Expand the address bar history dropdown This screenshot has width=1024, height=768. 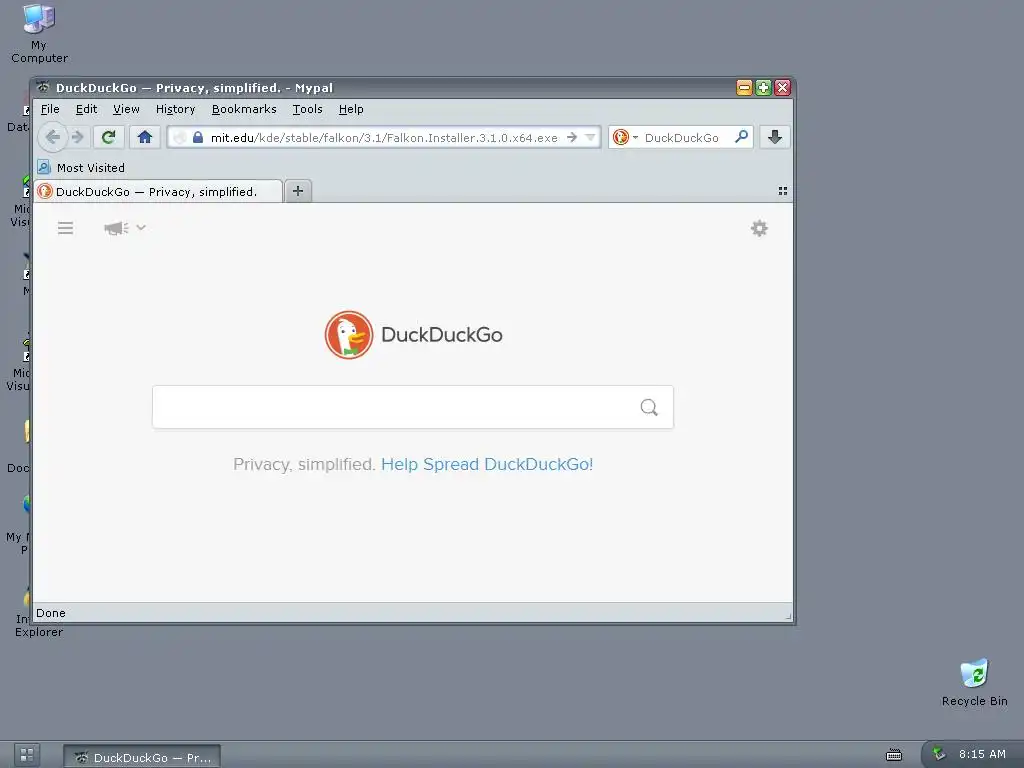click(x=590, y=137)
